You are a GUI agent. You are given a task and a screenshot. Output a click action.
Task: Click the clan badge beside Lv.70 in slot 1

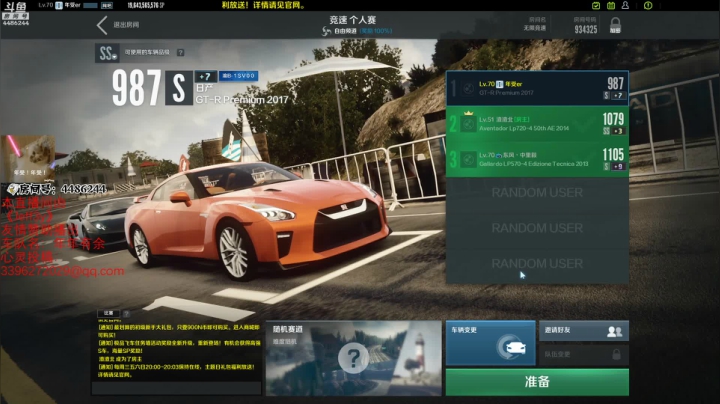[500, 84]
